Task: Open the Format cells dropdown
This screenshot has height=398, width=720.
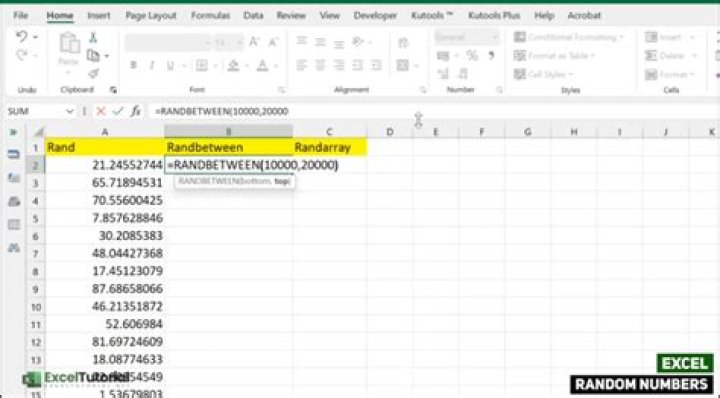Action: tap(670, 74)
